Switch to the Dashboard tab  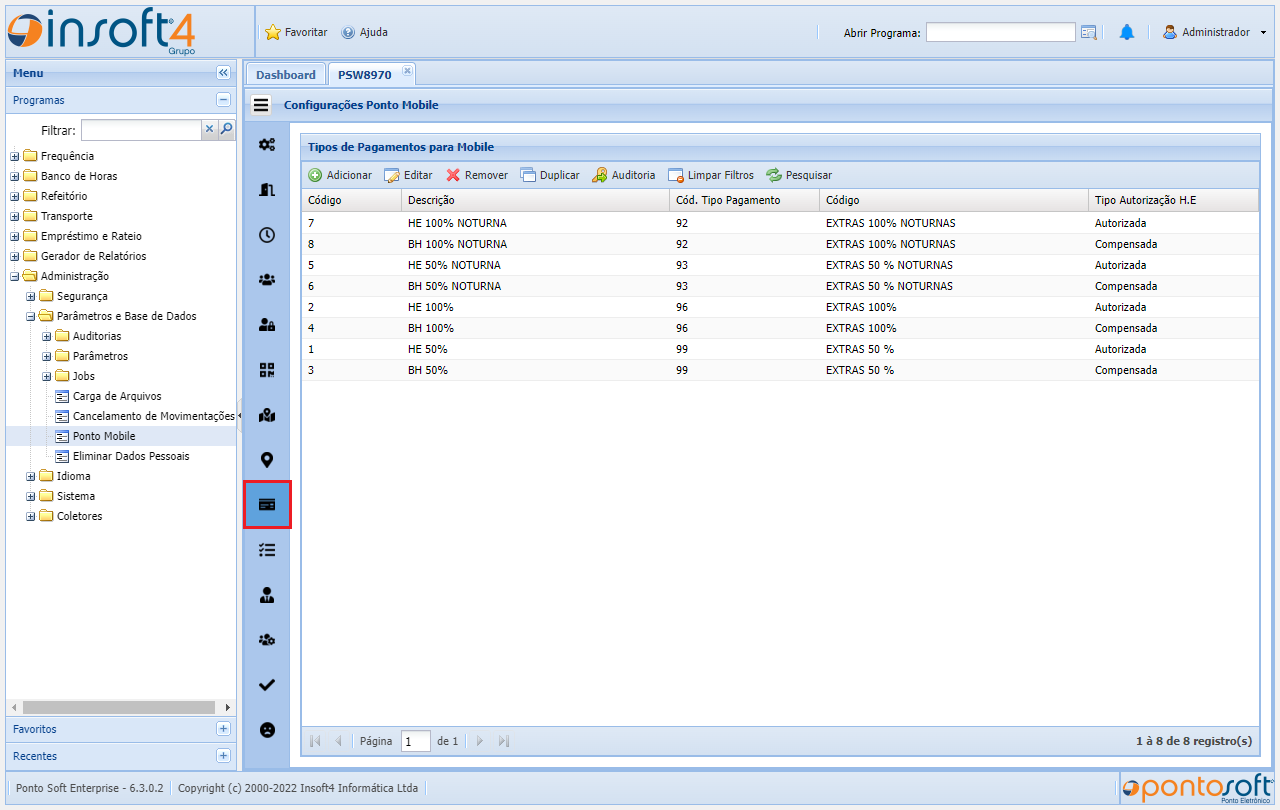pyautogui.click(x=285, y=75)
